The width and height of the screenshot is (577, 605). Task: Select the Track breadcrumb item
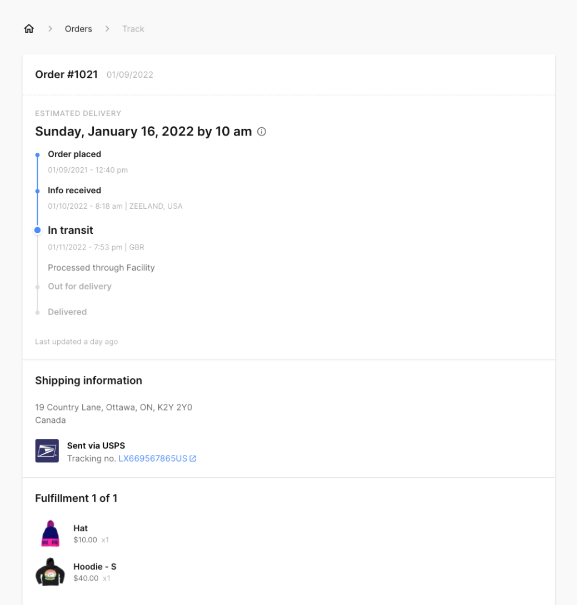tap(133, 29)
